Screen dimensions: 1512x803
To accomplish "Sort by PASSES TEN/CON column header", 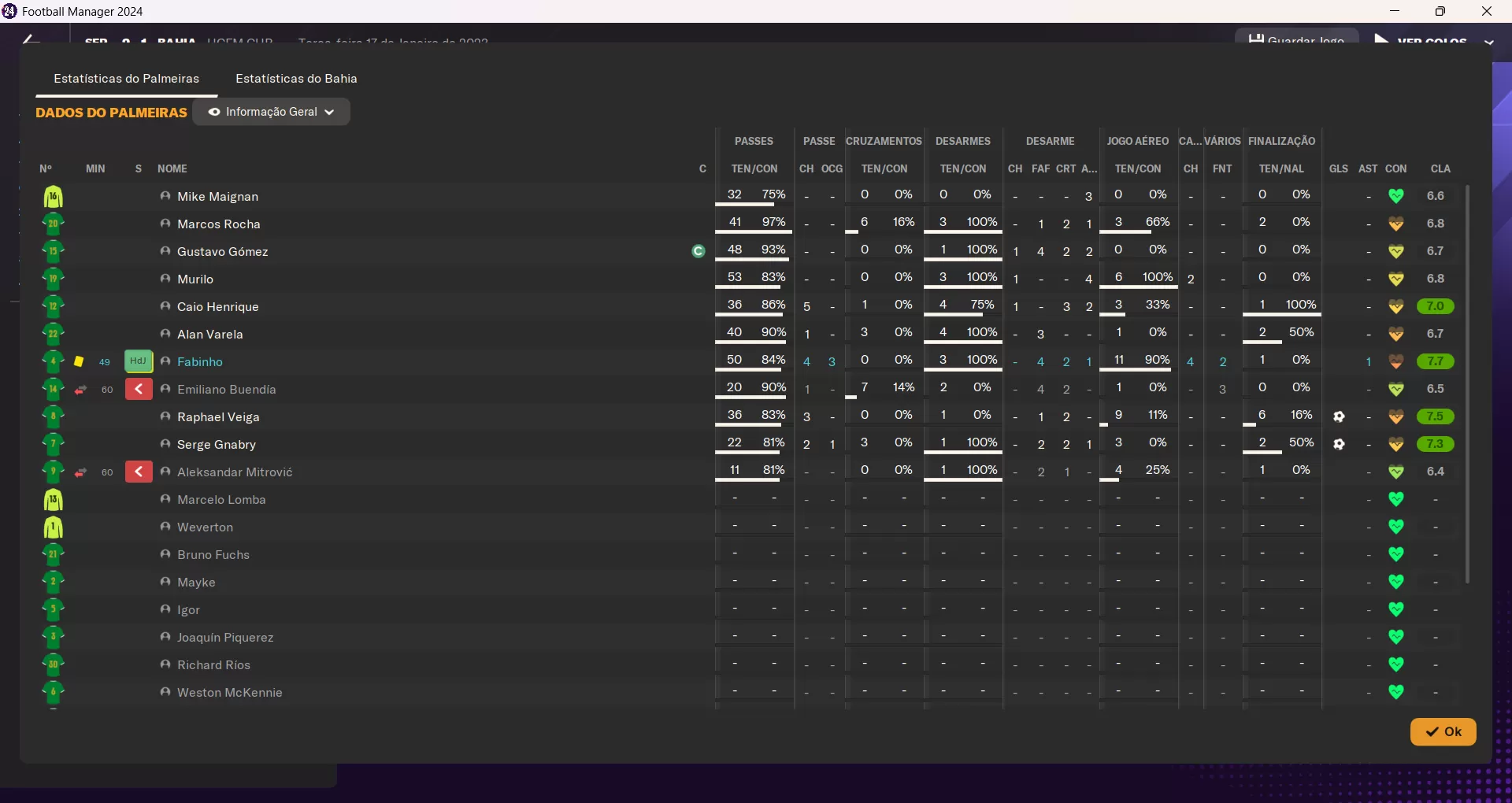I will coord(754,169).
